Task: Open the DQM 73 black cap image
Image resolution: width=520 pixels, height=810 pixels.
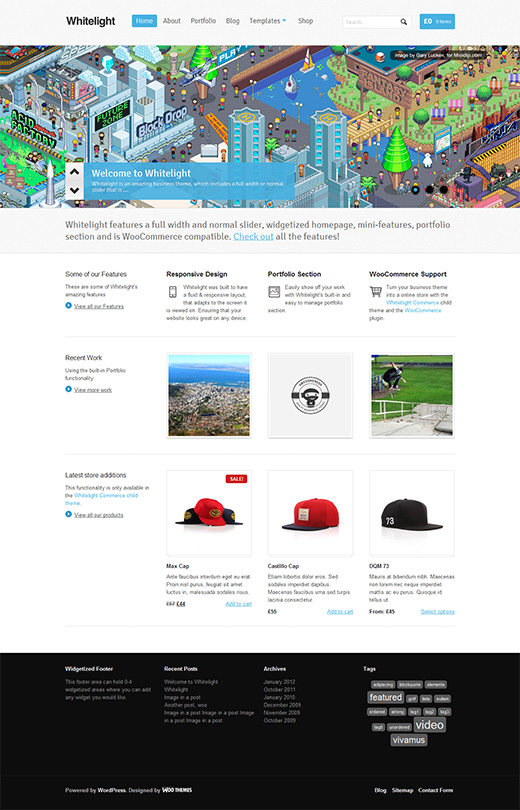Action: click(x=412, y=513)
